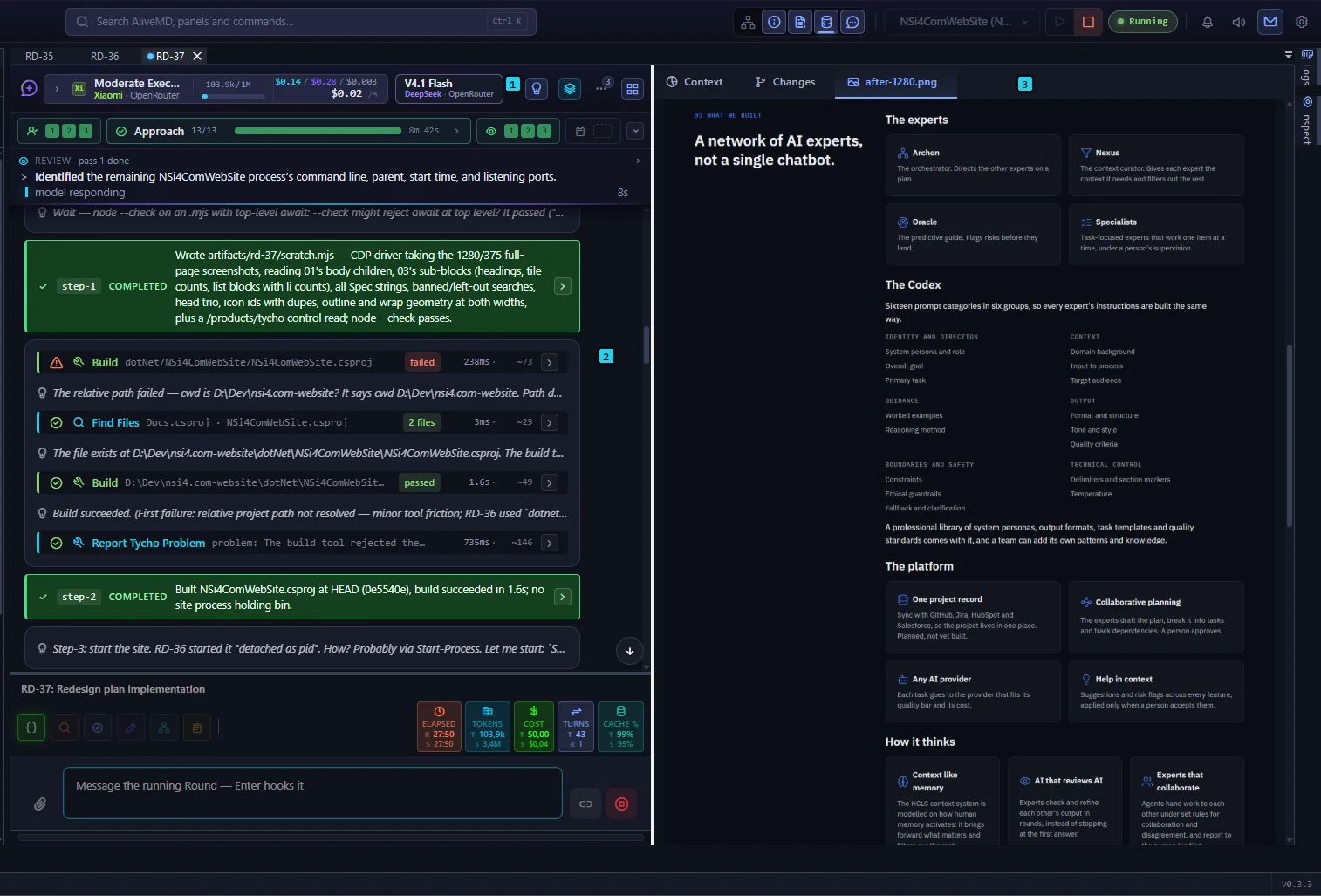Click the layers stack icon
This screenshot has width=1321, height=896.
(x=570, y=88)
